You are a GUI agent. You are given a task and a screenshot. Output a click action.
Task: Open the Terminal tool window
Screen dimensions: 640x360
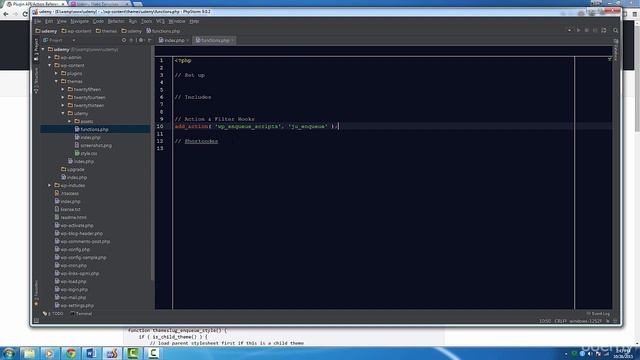tap(81, 313)
